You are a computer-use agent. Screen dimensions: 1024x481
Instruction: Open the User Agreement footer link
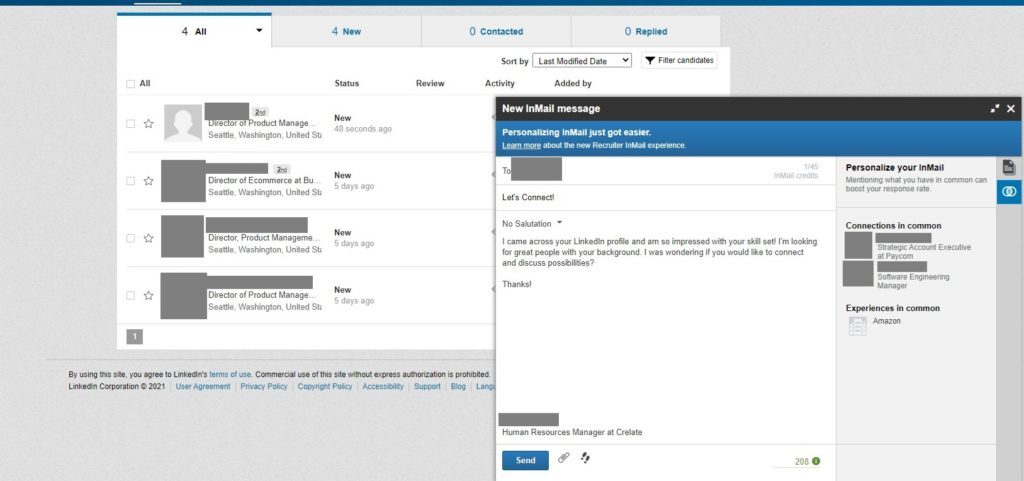click(203, 386)
